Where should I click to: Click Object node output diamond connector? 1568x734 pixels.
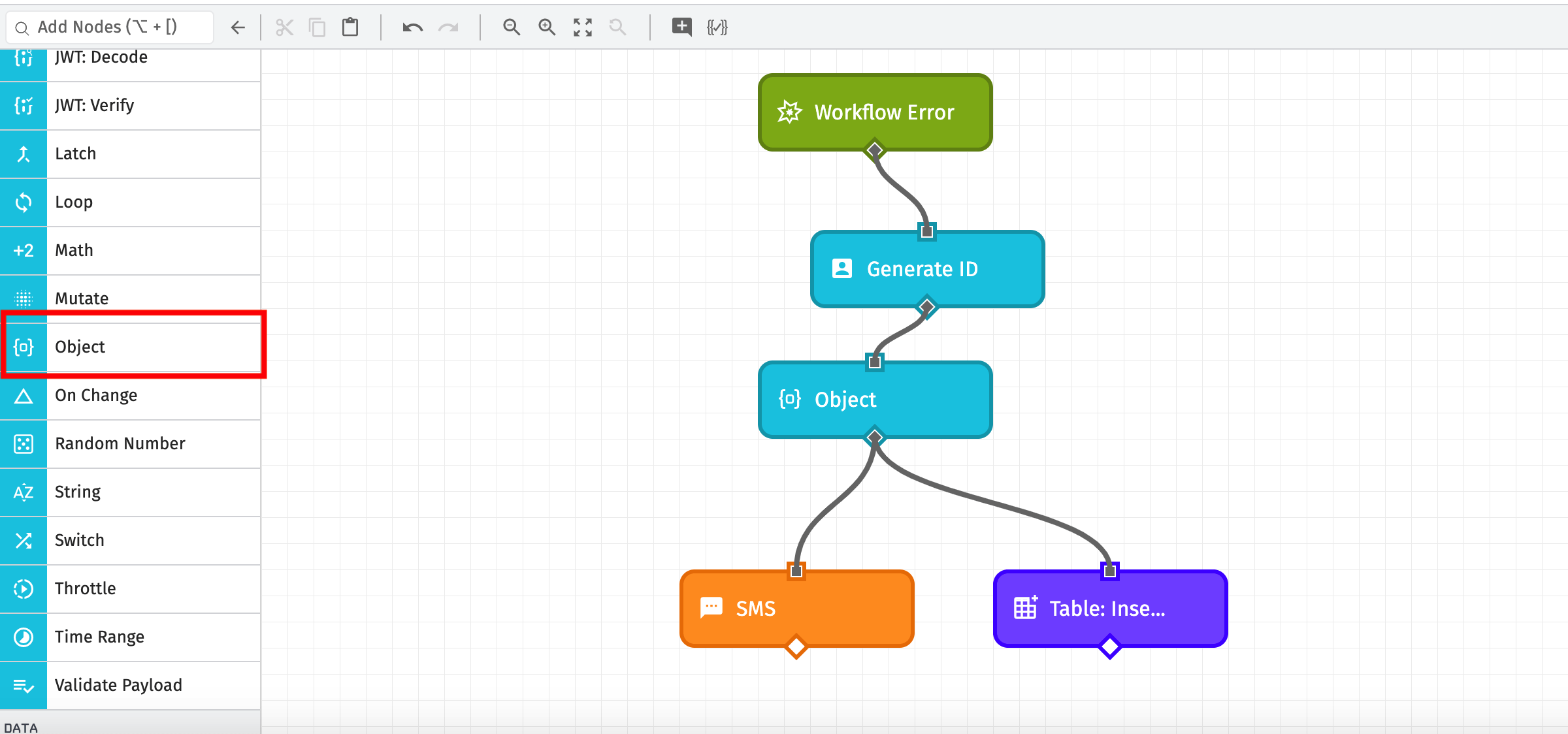(875, 437)
